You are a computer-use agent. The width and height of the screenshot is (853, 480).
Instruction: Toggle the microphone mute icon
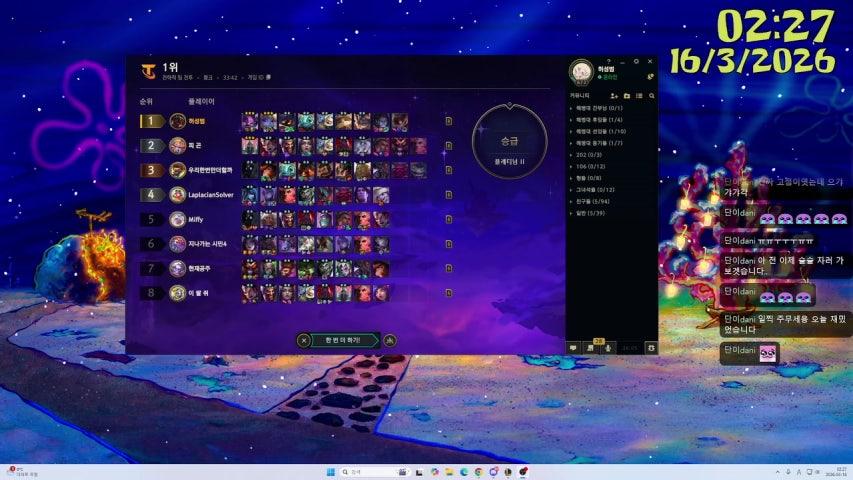609,347
